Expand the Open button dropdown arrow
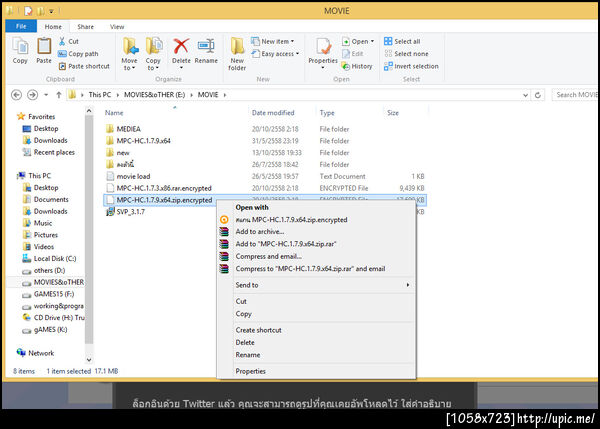 [372, 41]
